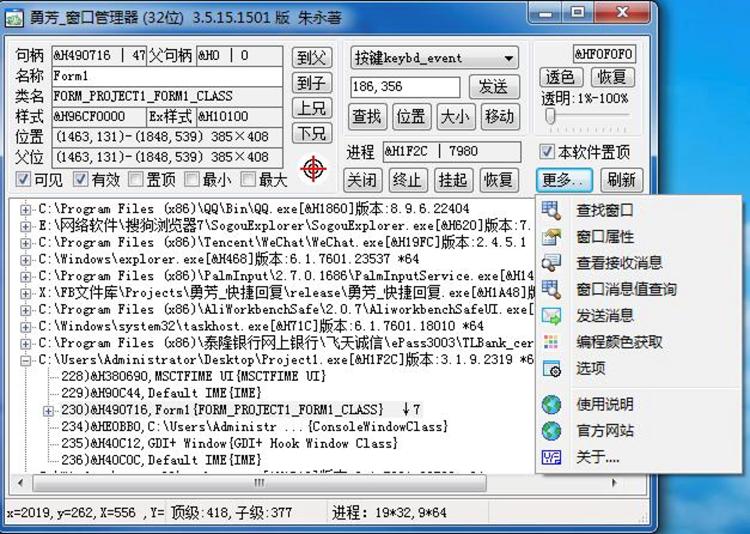Expand the WeChat.exe tree node
This screenshot has height=534, width=750.
(x=25, y=243)
